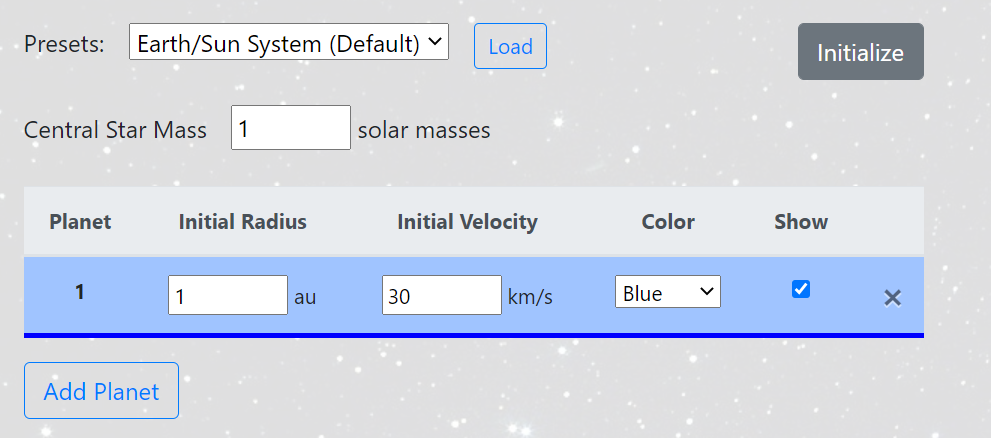Click the Central Star Mass label
This screenshot has height=438, width=991.
(x=115, y=130)
